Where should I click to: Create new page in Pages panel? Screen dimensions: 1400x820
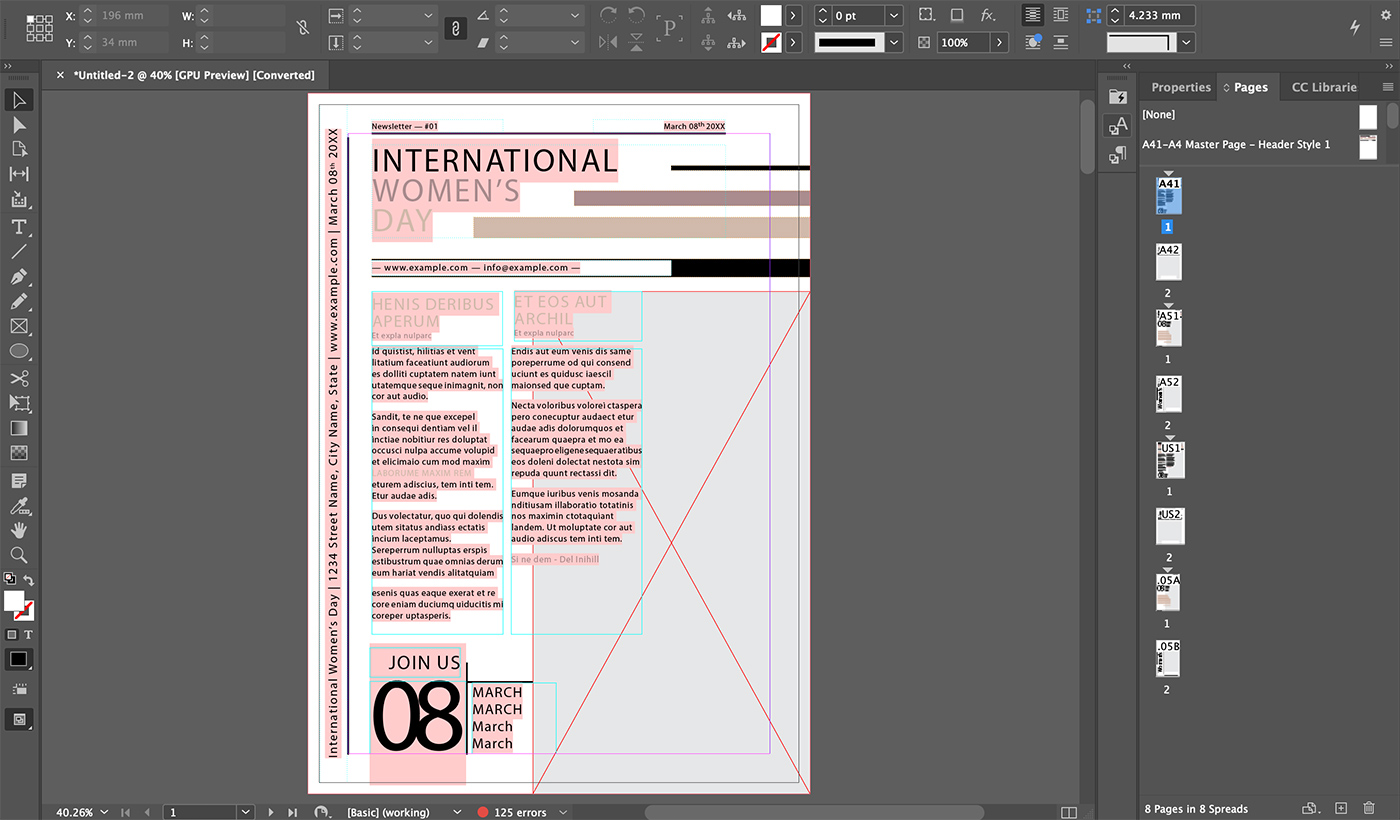tap(1341, 808)
